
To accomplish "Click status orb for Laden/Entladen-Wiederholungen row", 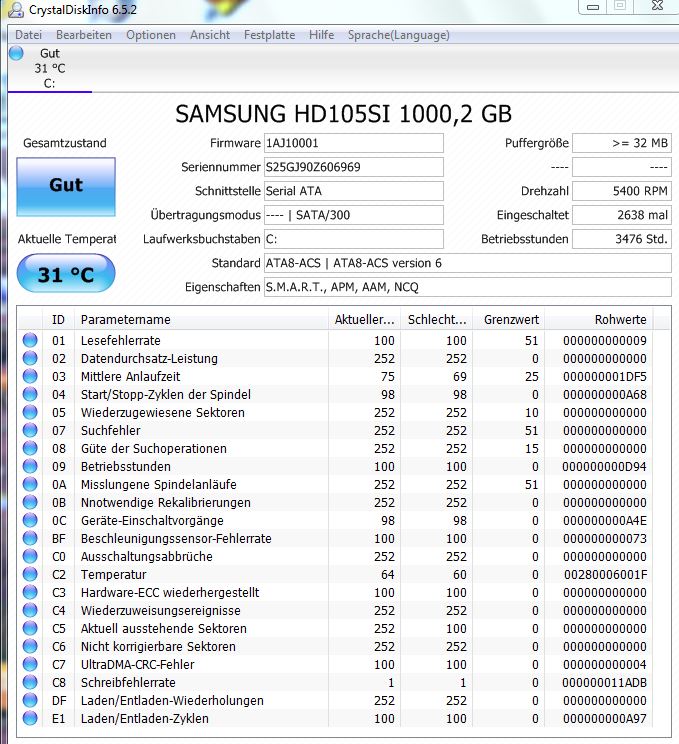I will click(30, 700).
